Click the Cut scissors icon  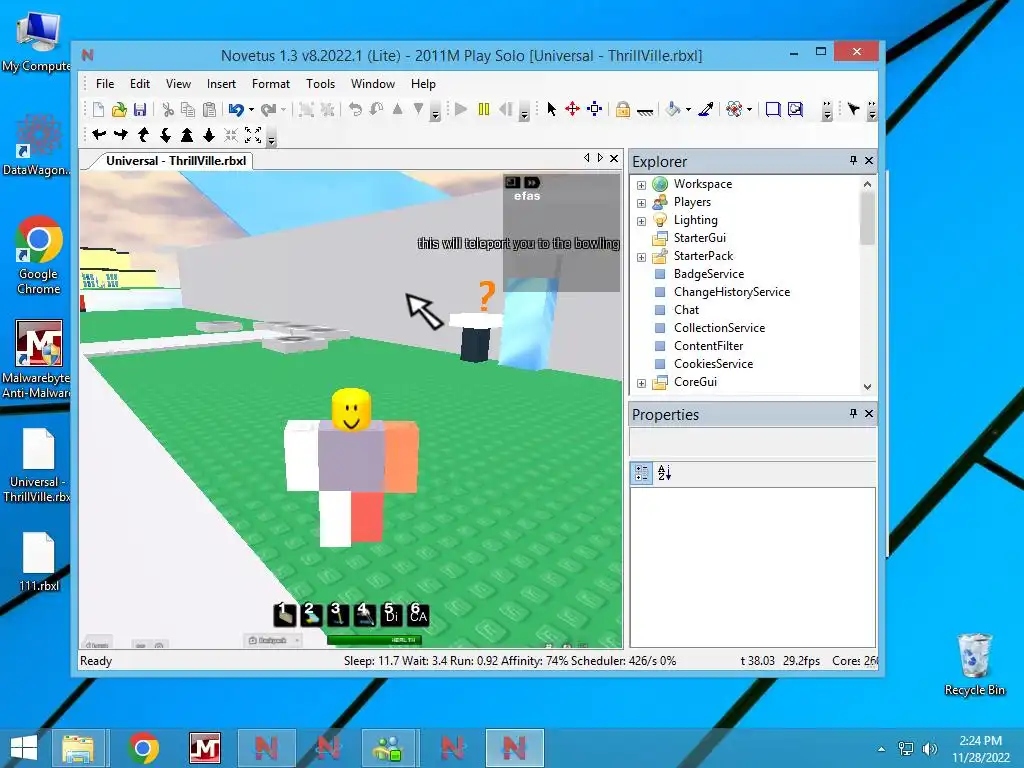click(x=168, y=110)
